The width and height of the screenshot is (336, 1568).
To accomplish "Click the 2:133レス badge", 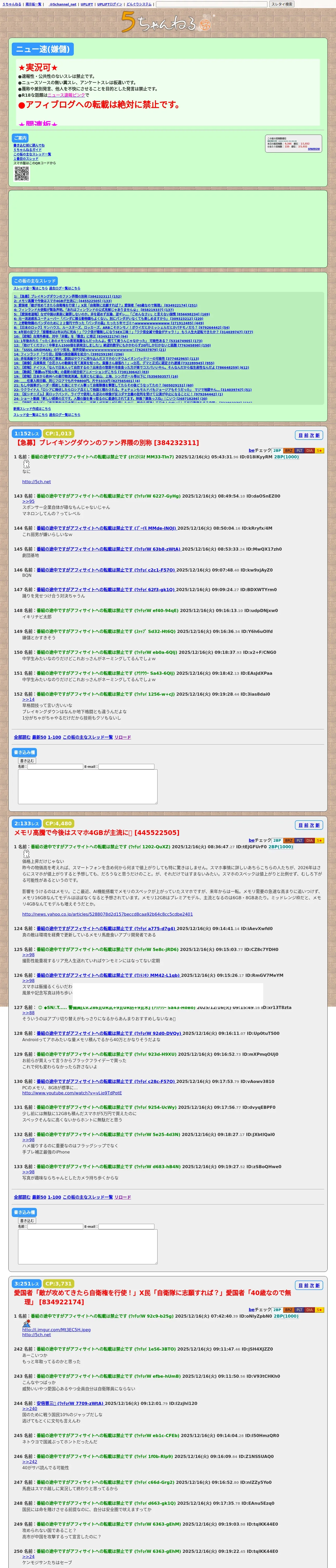I will pos(27,823).
